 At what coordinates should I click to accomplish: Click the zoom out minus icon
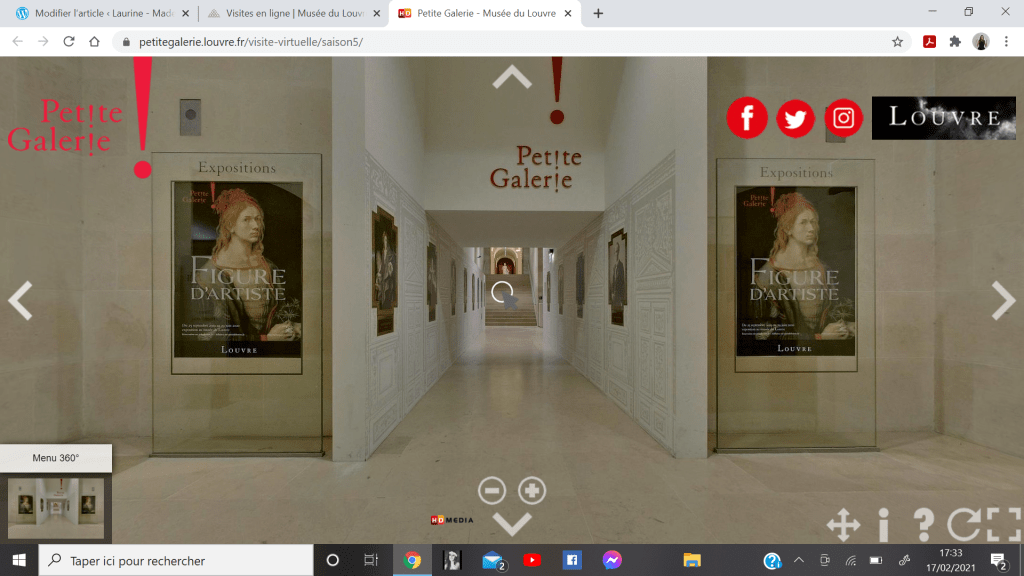coord(492,490)
